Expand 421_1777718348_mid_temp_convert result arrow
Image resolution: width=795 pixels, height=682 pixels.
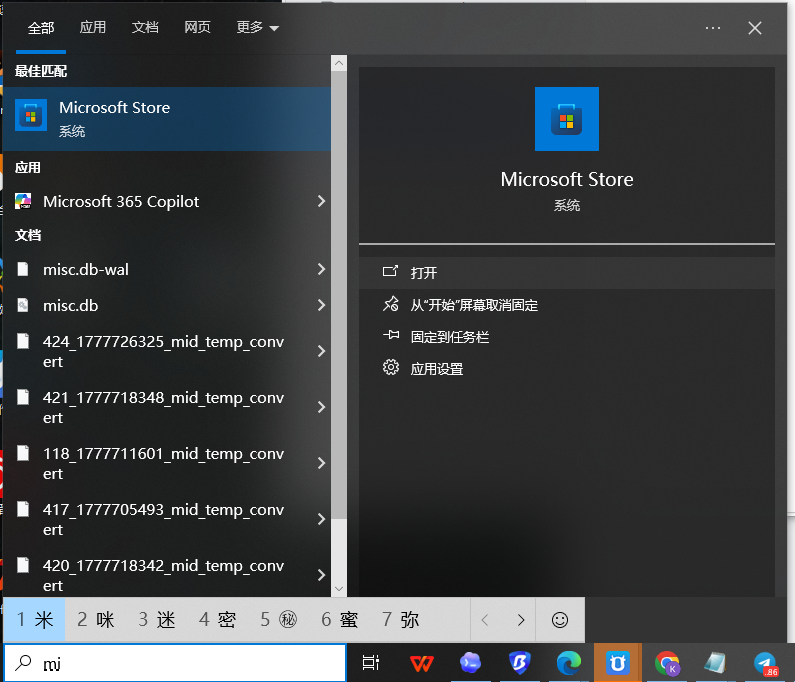coord(321,407)
